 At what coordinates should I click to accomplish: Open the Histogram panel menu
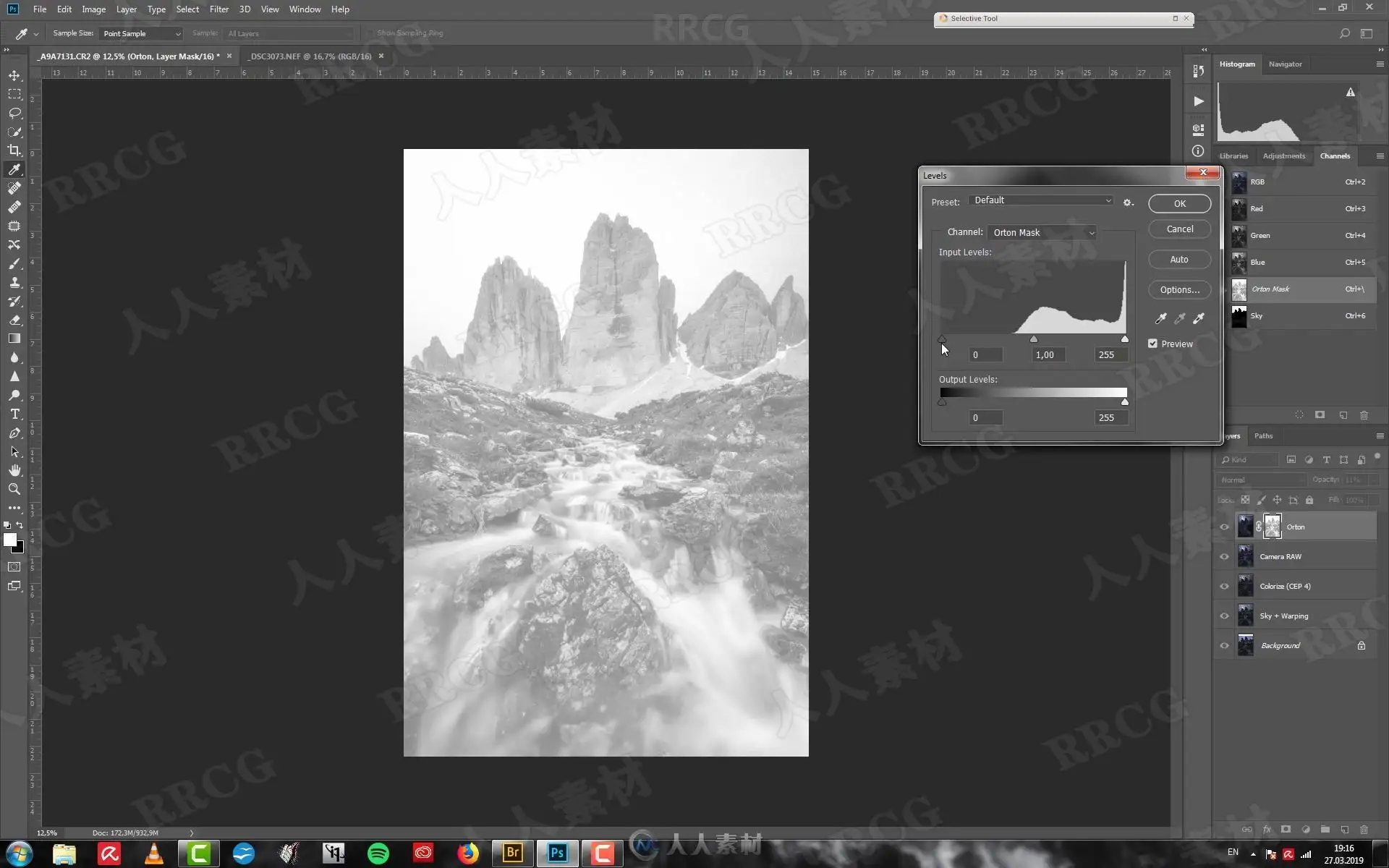point(1380,64)
